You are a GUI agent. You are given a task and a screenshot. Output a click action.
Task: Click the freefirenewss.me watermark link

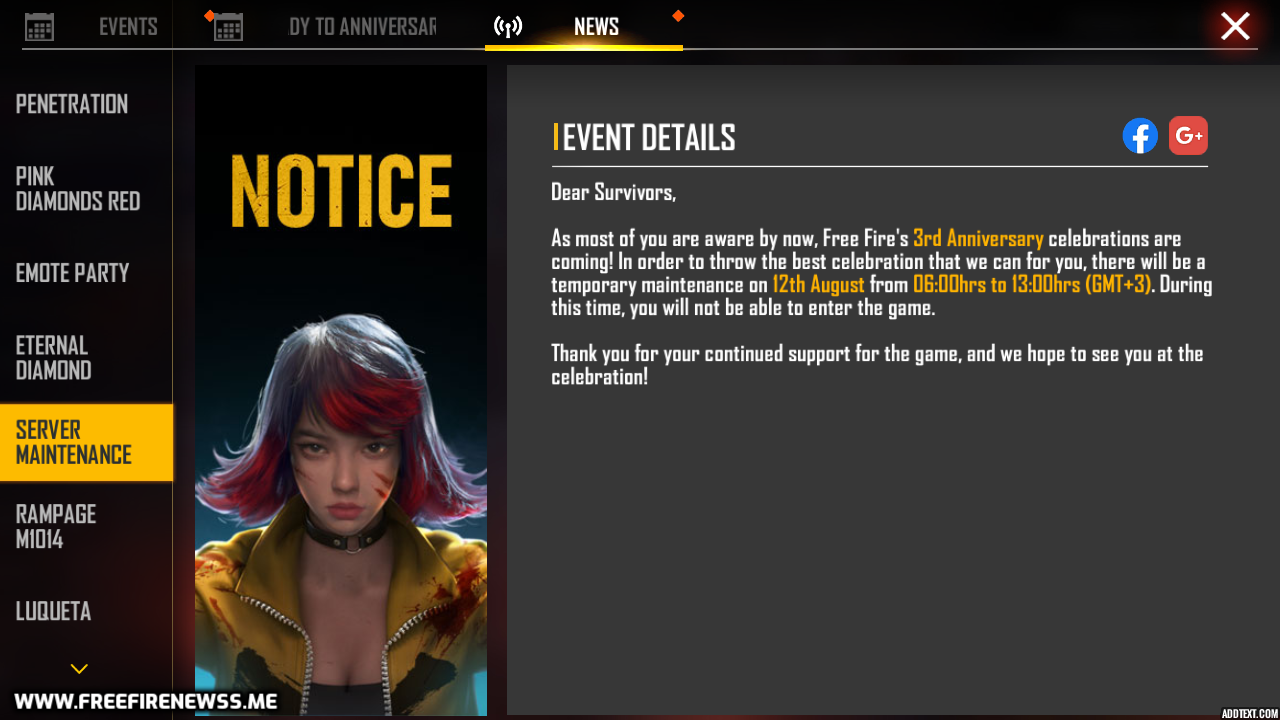[146, 701]
